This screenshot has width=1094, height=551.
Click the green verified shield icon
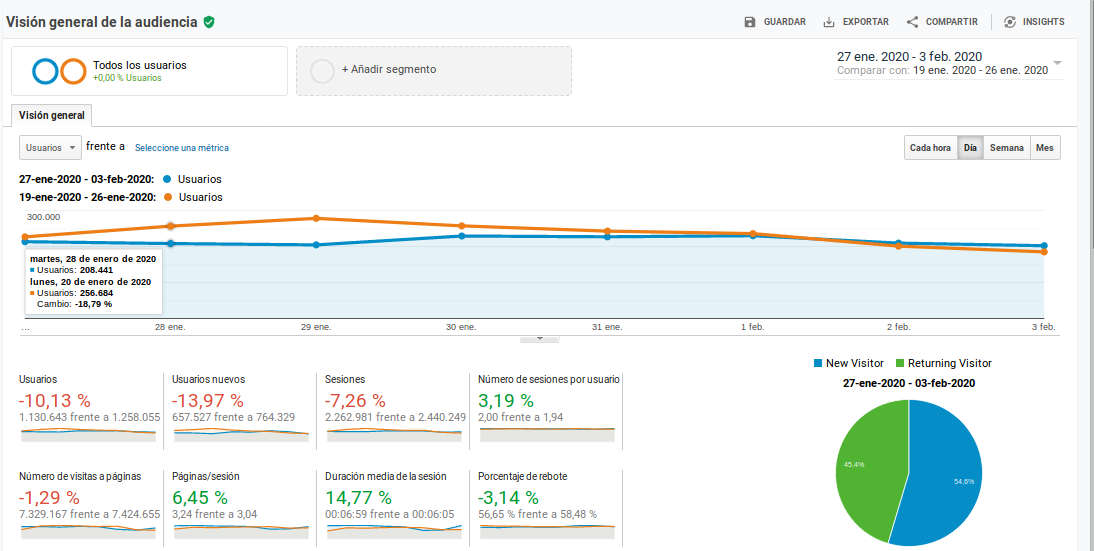pos(209,22)
